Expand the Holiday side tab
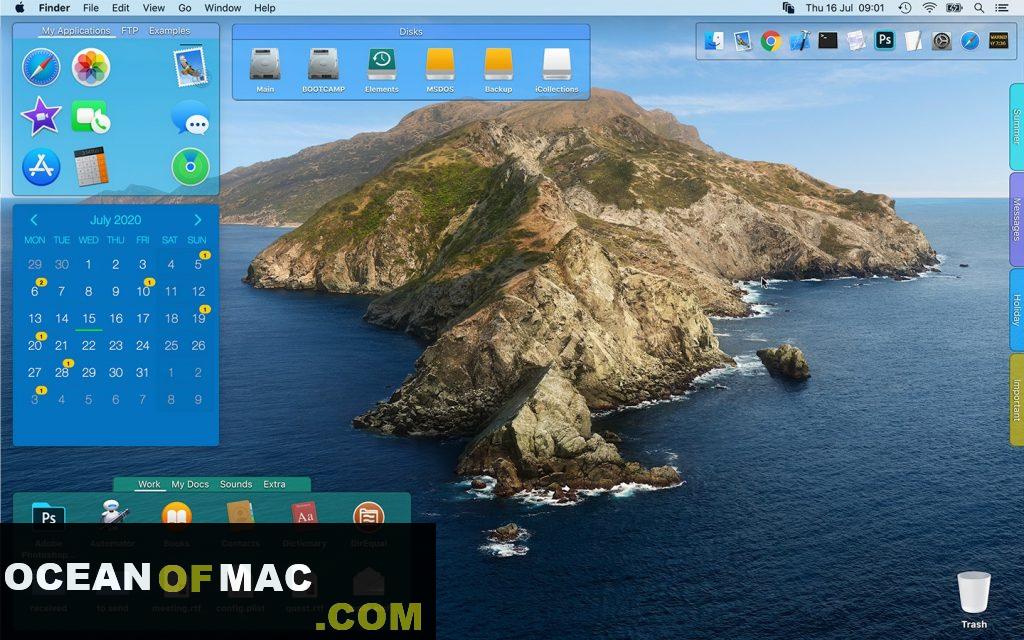Viewport: 1024px width, 640px height. click(x=1017, y=310)
